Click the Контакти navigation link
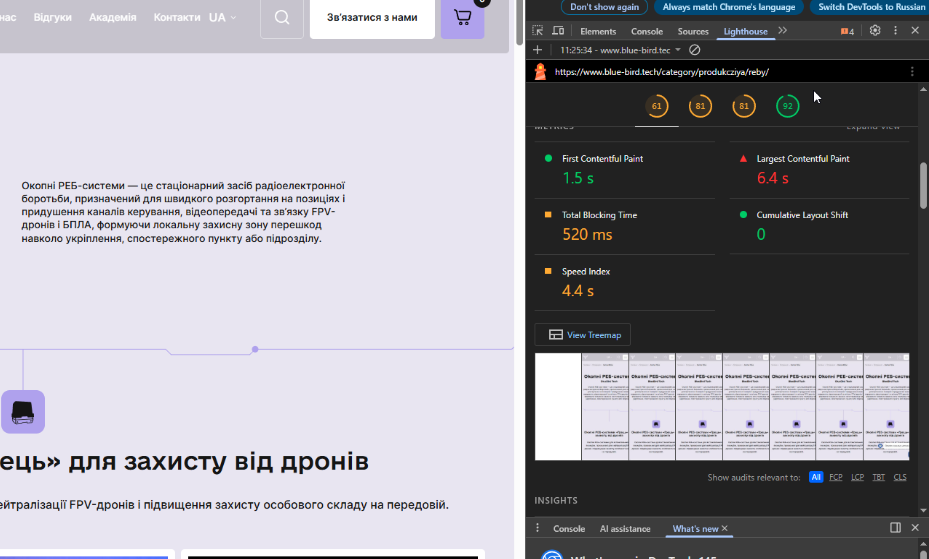The width and height of the screenshot is (929, 559). coord(177,17)
